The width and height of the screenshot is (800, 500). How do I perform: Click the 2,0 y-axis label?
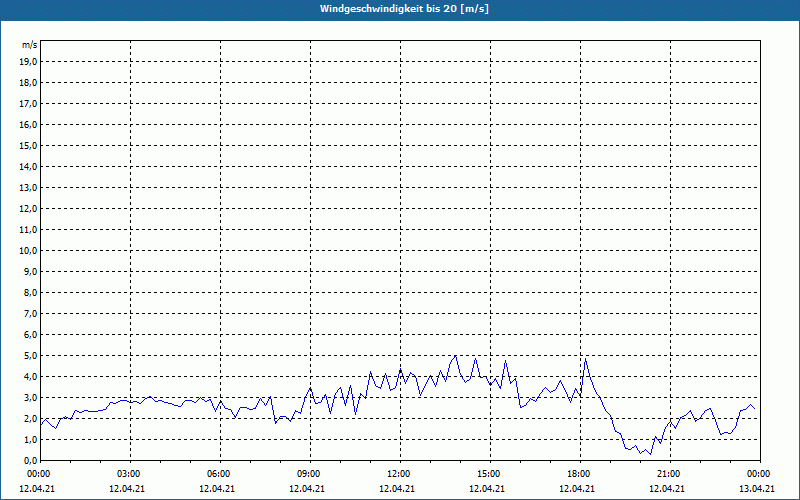point(31,418)
